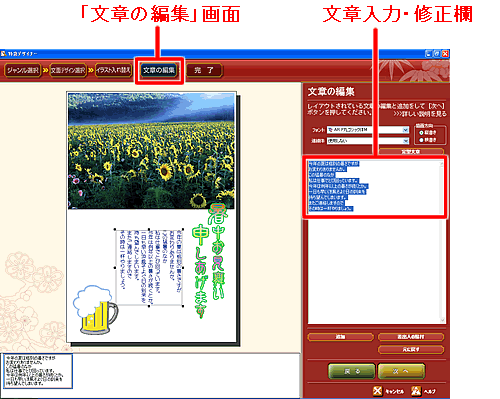Minimize the design window

pos(429,54)
